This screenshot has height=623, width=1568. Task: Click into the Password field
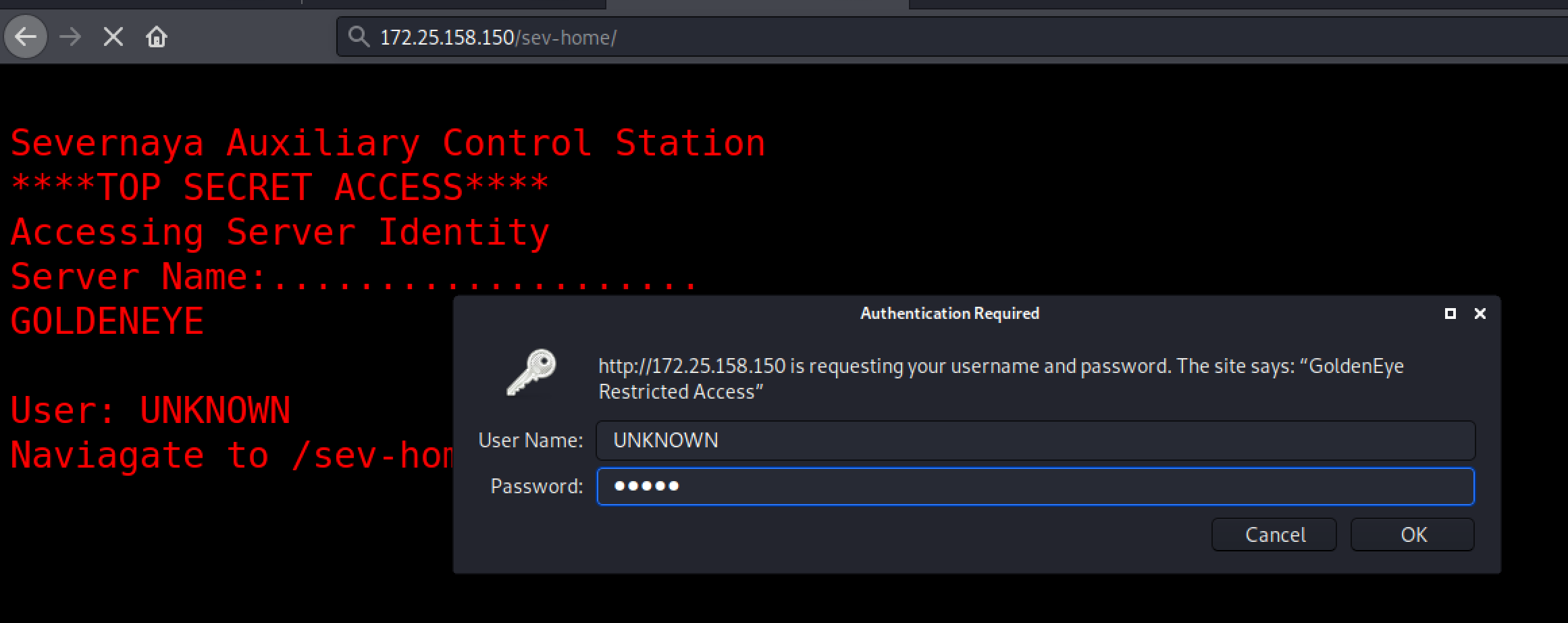click(1035, 487)
